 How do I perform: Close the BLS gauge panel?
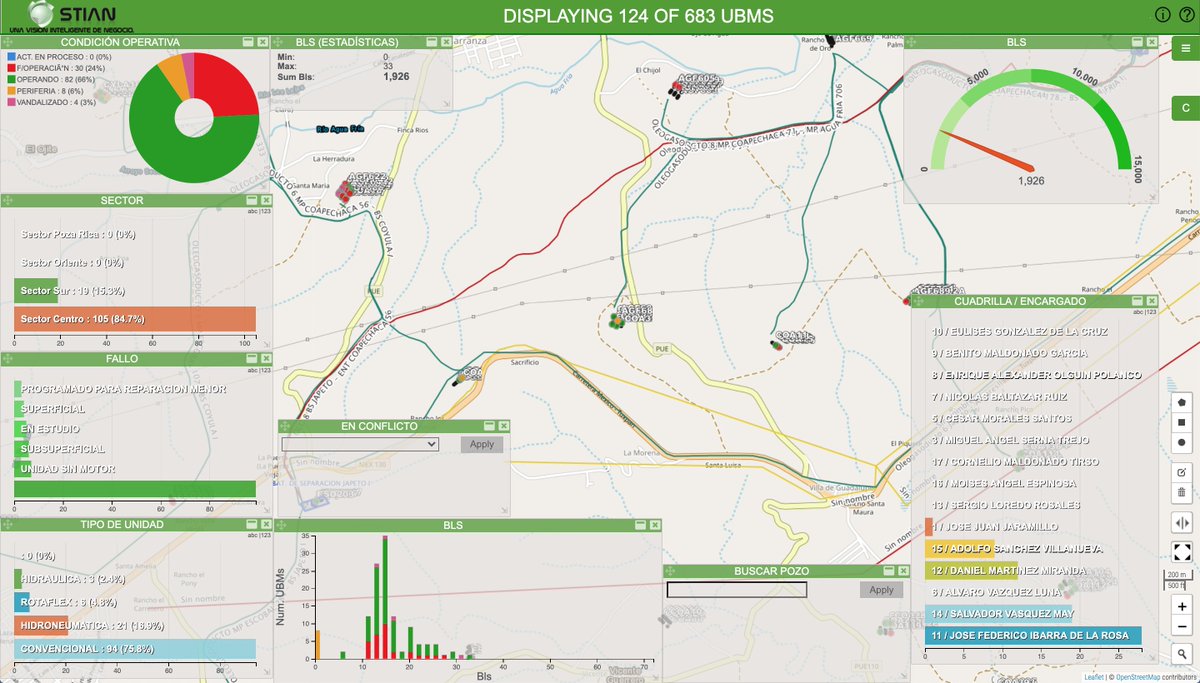coord(1151,42)
